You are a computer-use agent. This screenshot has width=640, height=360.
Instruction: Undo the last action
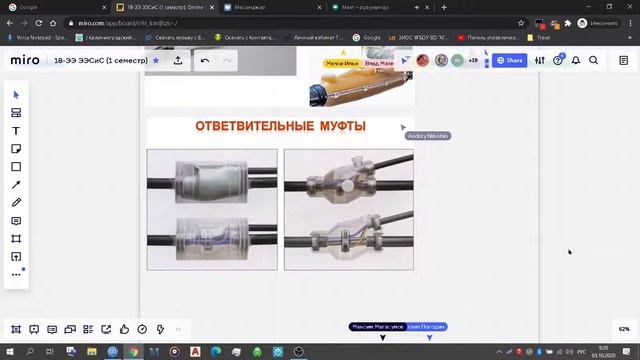tap(205, 60)
